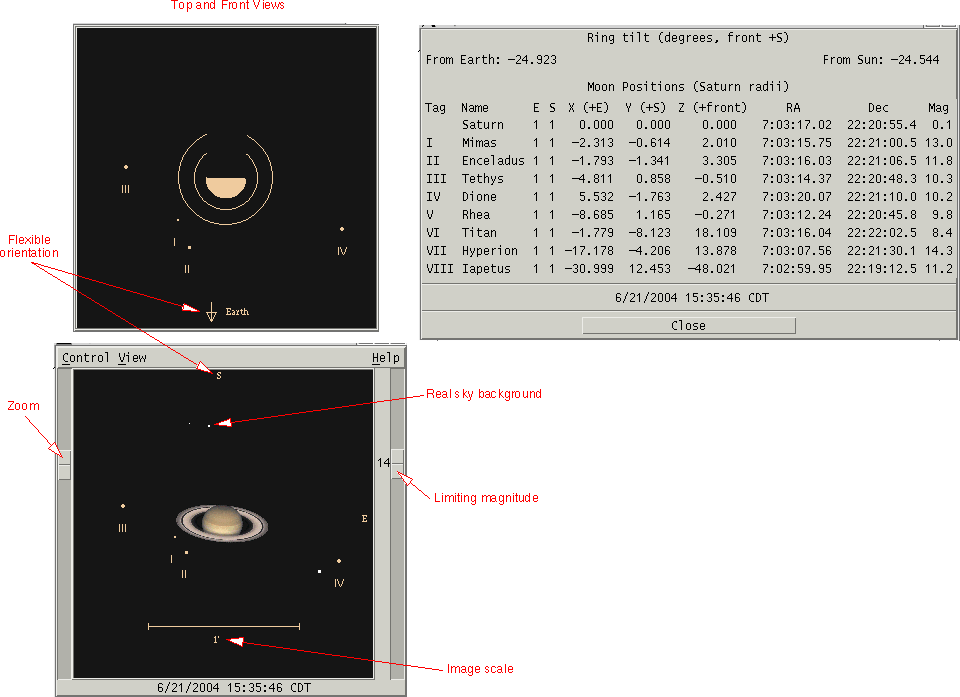Click moon III dot in the sky view
Viewport: 960px width, 697px height.
coord(123,506)
